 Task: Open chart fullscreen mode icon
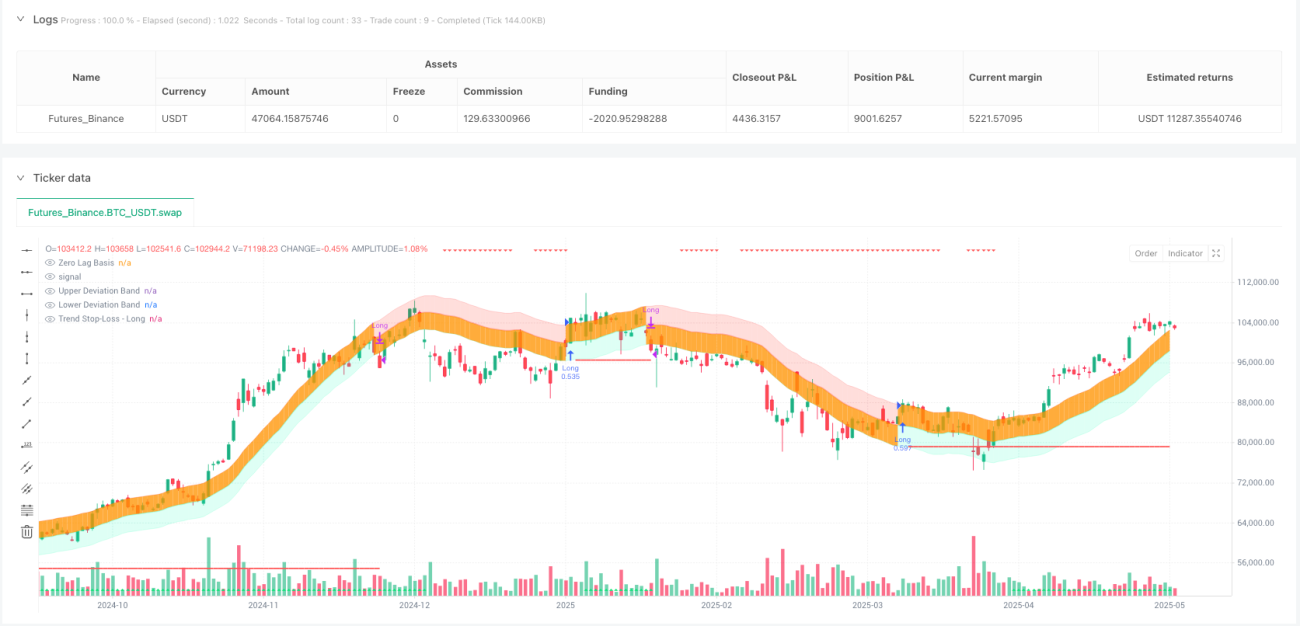[x=1216, y=253]
